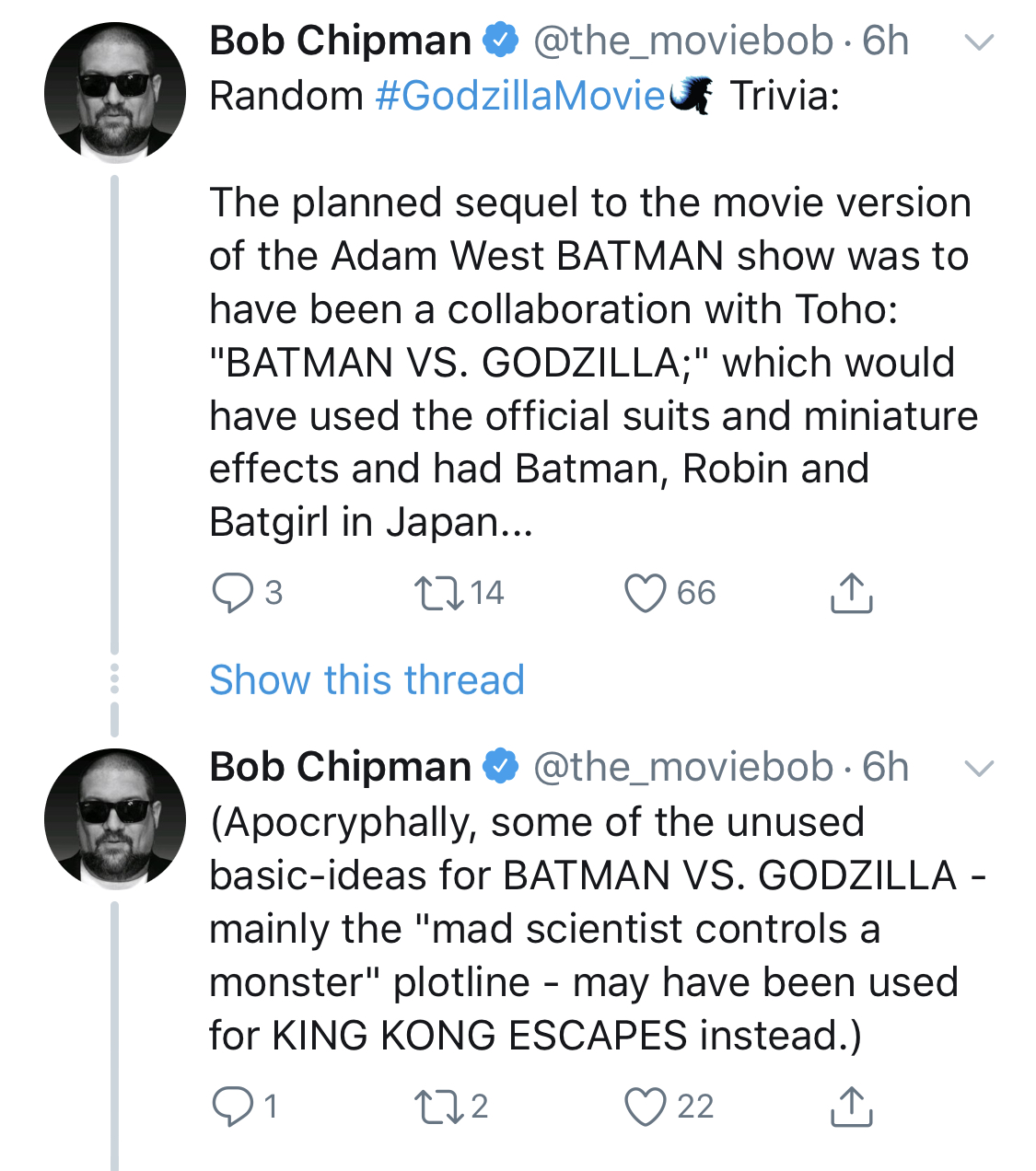
Task: View second tweet's profile picture avatar
Action: click(x=114, y=819)
